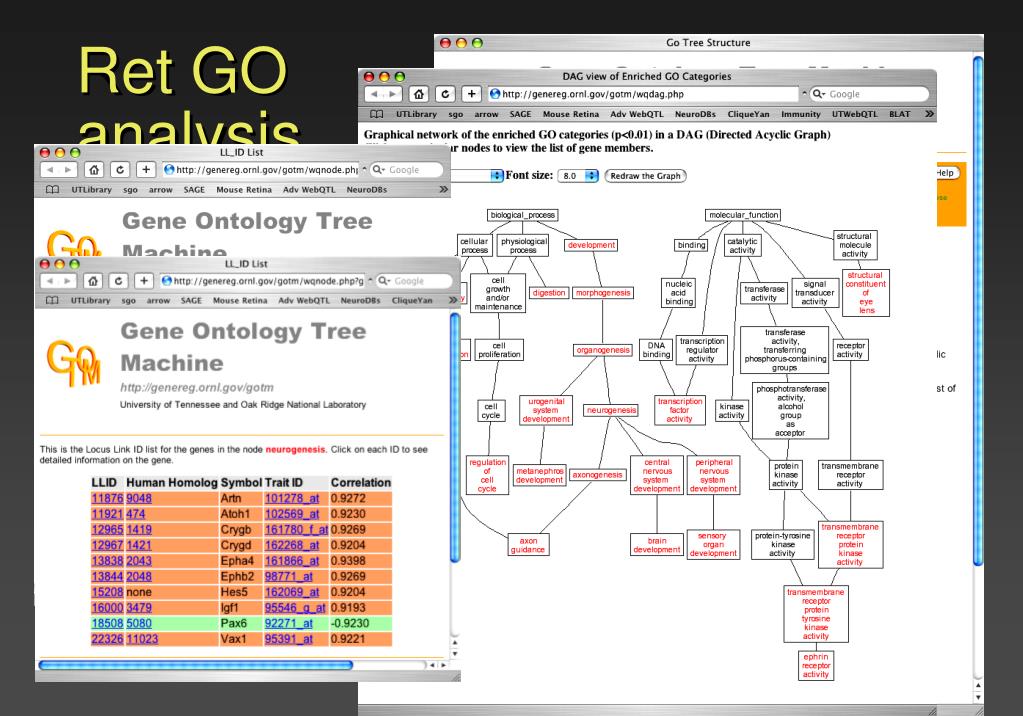
Task: Click the GOTM logo in front LL_ID window
Action: click(73, 362)
